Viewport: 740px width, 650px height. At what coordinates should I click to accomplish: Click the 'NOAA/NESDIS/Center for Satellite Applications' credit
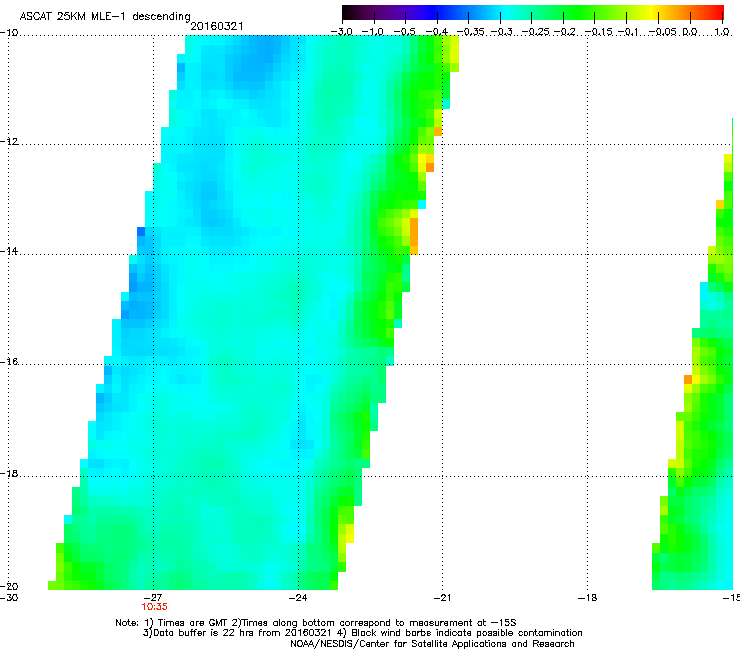(400, 644)
